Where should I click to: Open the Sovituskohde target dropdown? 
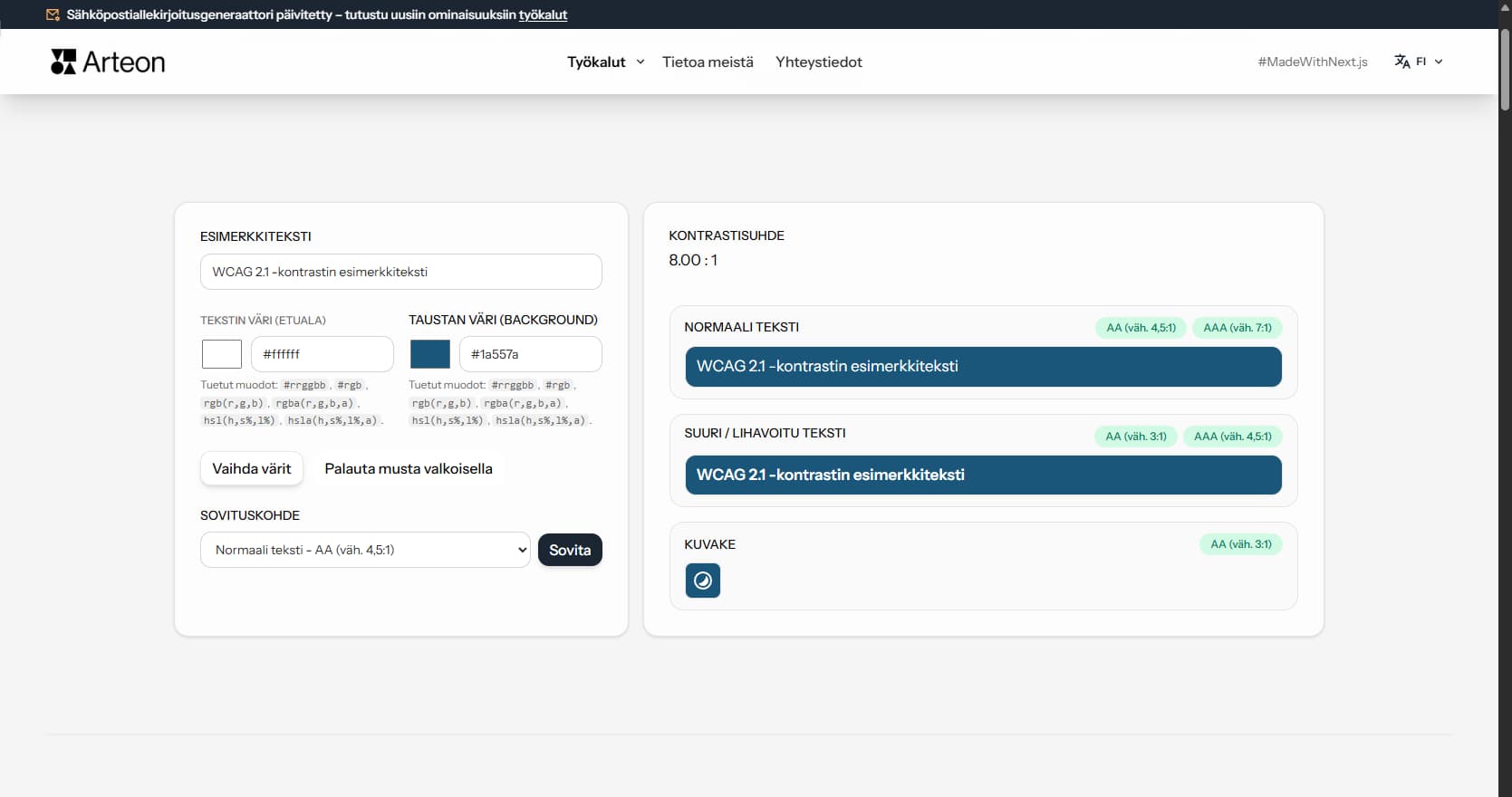pos(364,550)
